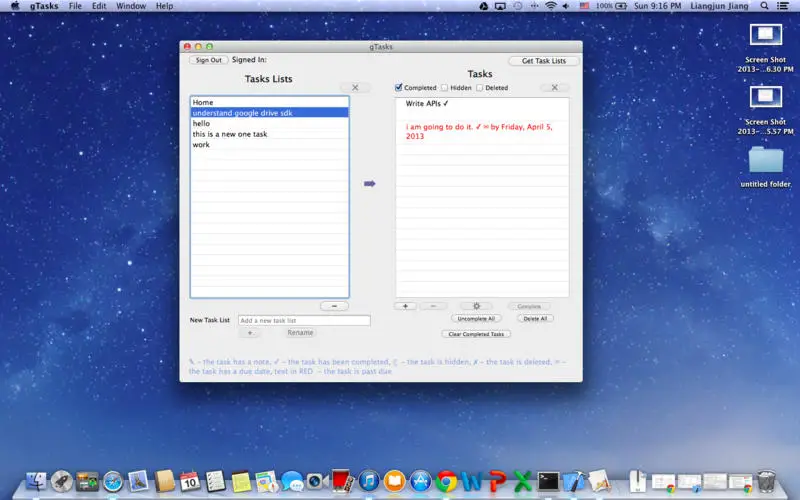The image size is (800, 500).
Task: Select this is a new one task list
Action: tap(269, 134)
